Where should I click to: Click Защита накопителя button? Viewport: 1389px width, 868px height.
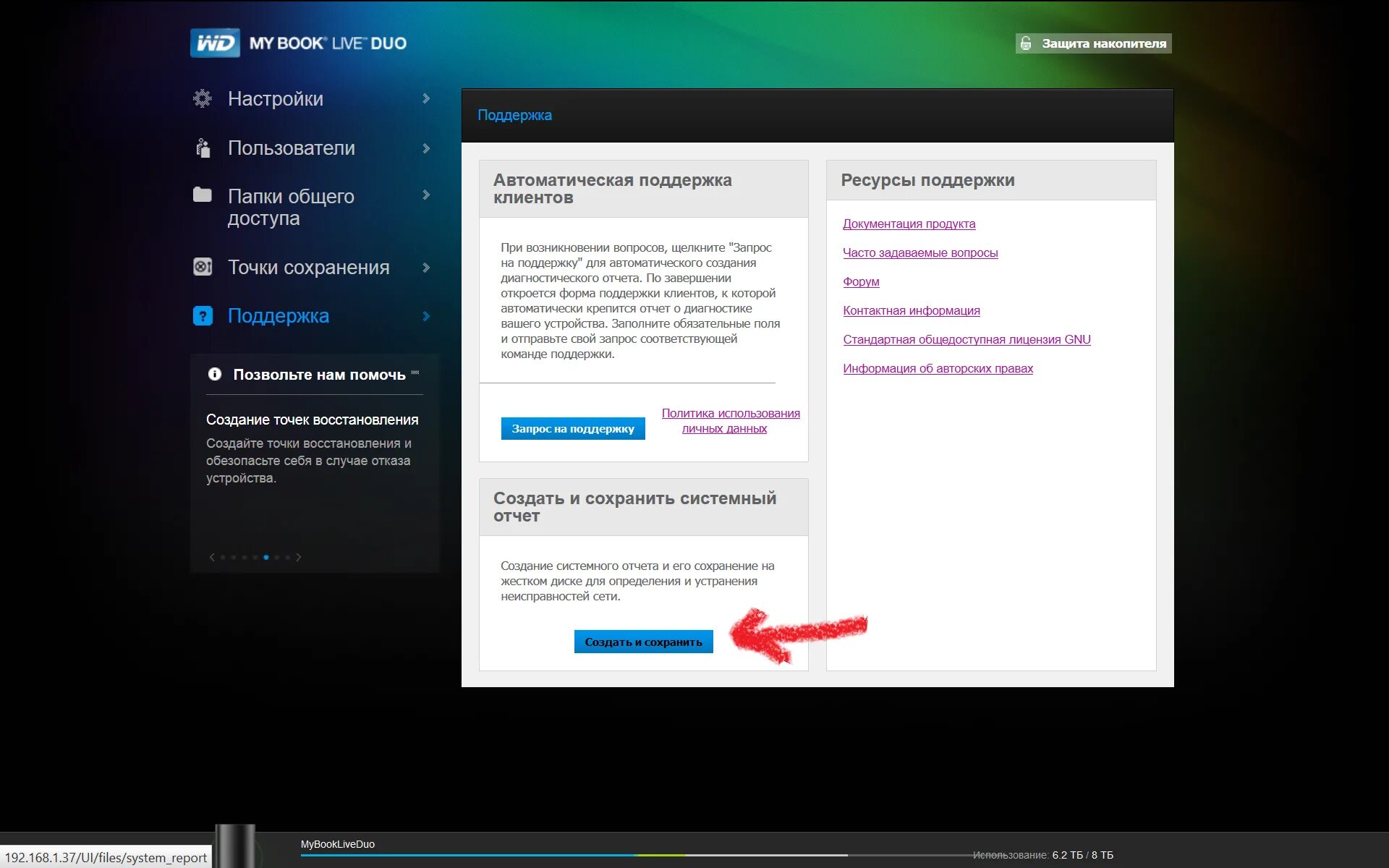click(x=1093, y=43)
